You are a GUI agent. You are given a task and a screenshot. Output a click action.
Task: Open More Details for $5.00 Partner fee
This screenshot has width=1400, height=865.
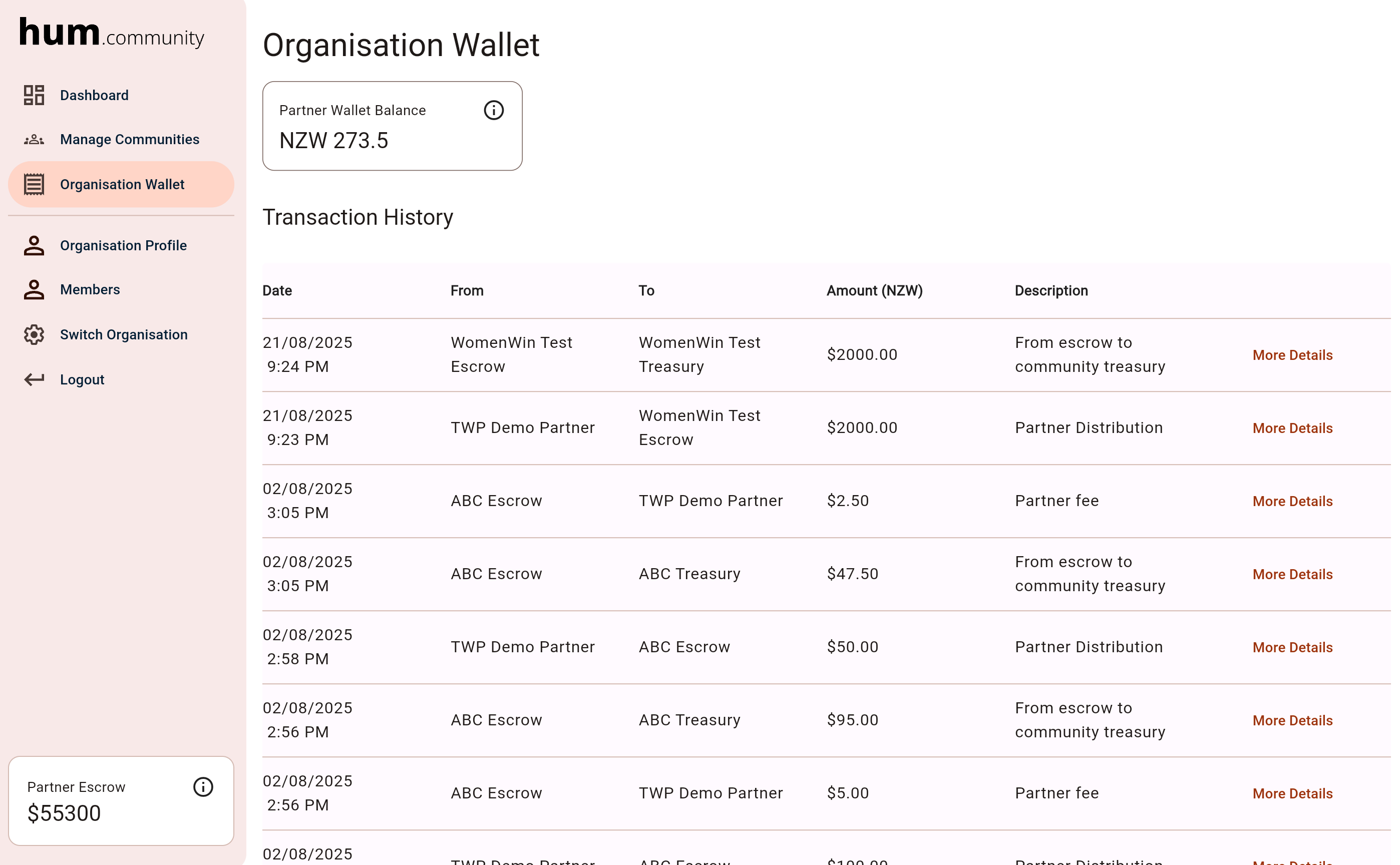pos(1292,793)
